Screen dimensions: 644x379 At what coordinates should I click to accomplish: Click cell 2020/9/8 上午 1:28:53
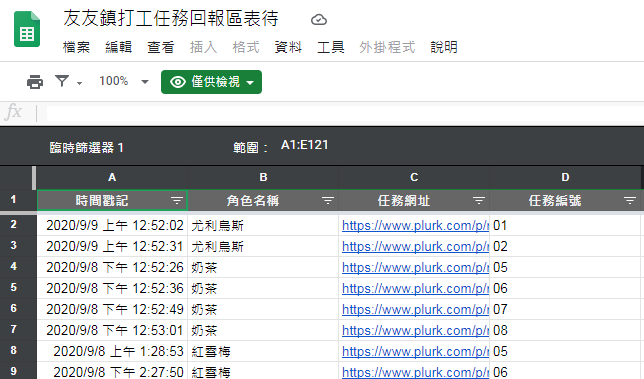tap(112, 351)
